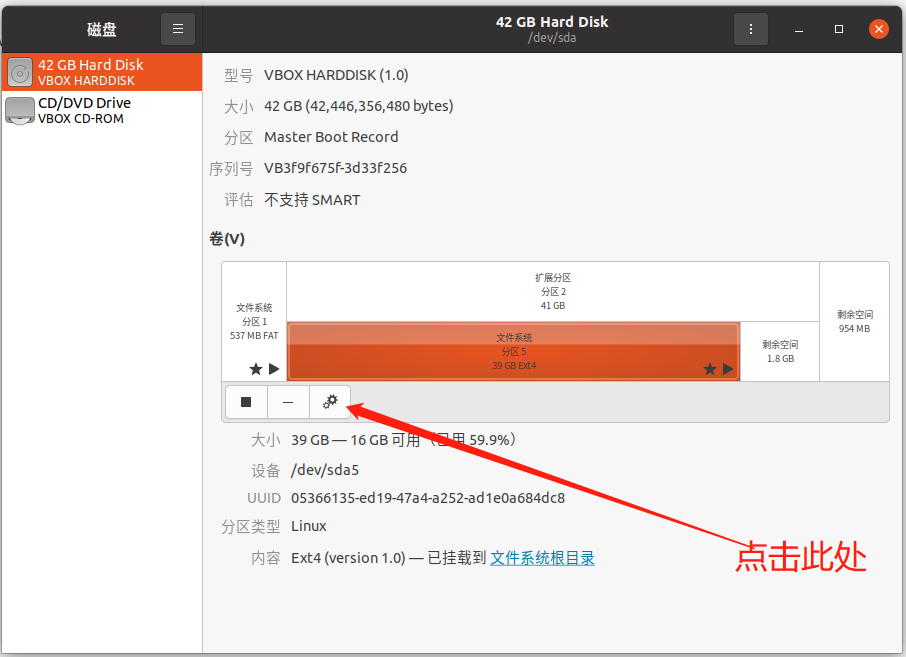906x657 pixels.
Task: Select the 537 MB FAT 分区 1 region
Action: click(x=254, y=320)
